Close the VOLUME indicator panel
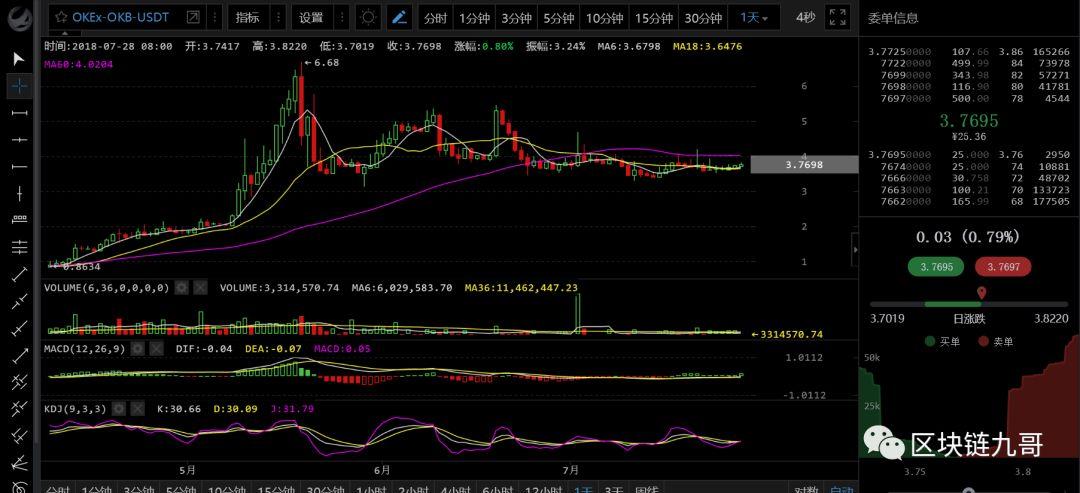This screenshot has height=493, width=1080. click(x=200, y=288)
